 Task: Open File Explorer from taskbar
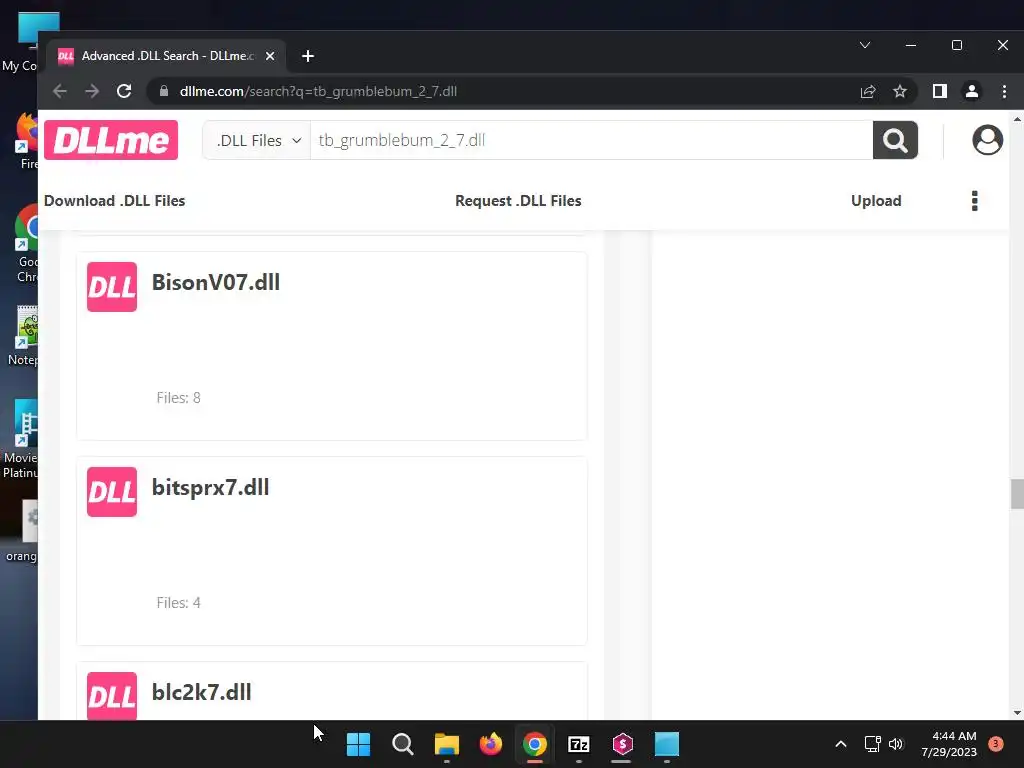coord(447,744)
